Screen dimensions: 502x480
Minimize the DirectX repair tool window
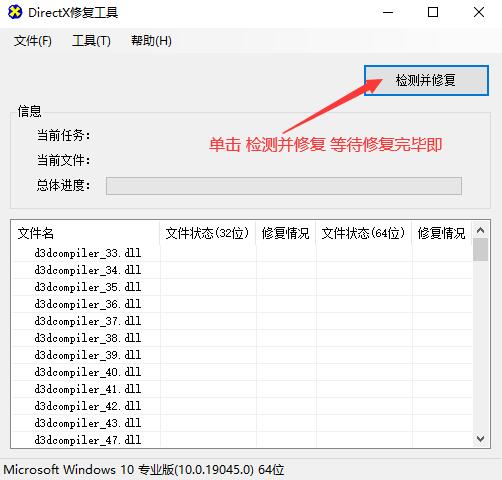click(388, 13)
